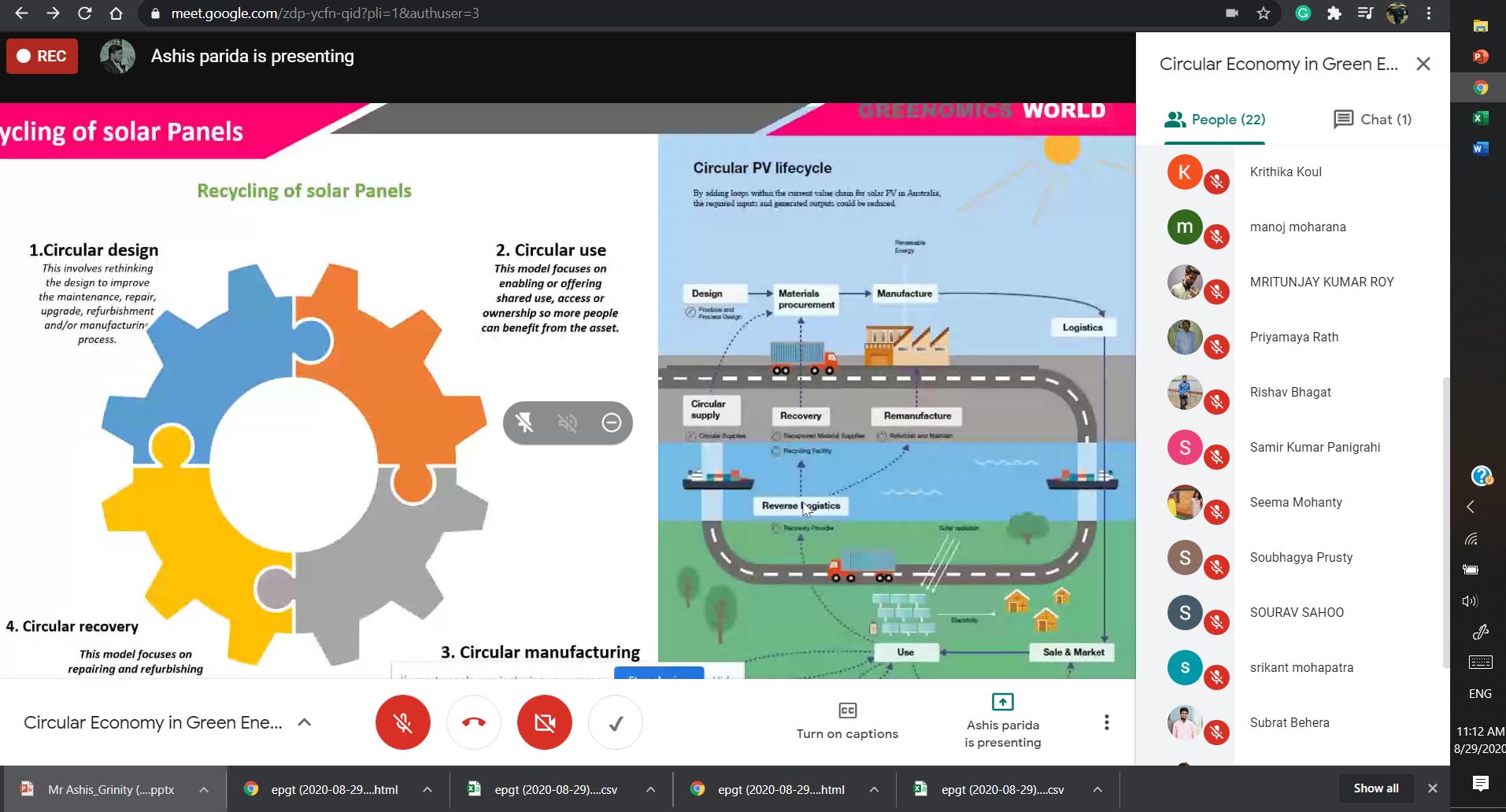Click the red hang up call button
Viewport: 1506px width, 812px height.
[473, 722]
